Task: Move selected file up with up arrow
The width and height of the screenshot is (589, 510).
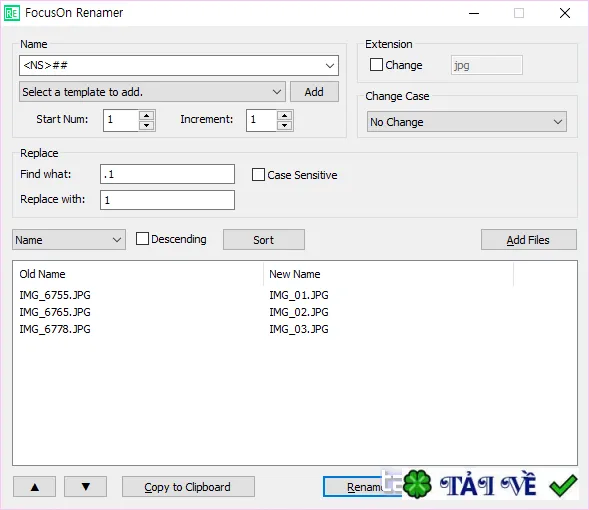Action: (35, 487)
